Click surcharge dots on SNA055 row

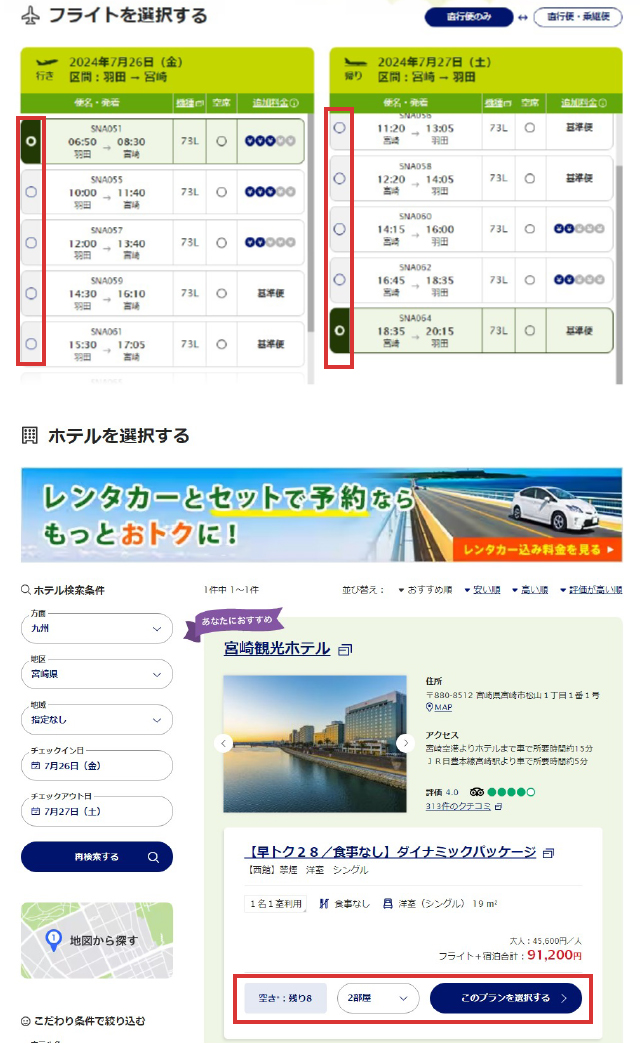(270, 192)
